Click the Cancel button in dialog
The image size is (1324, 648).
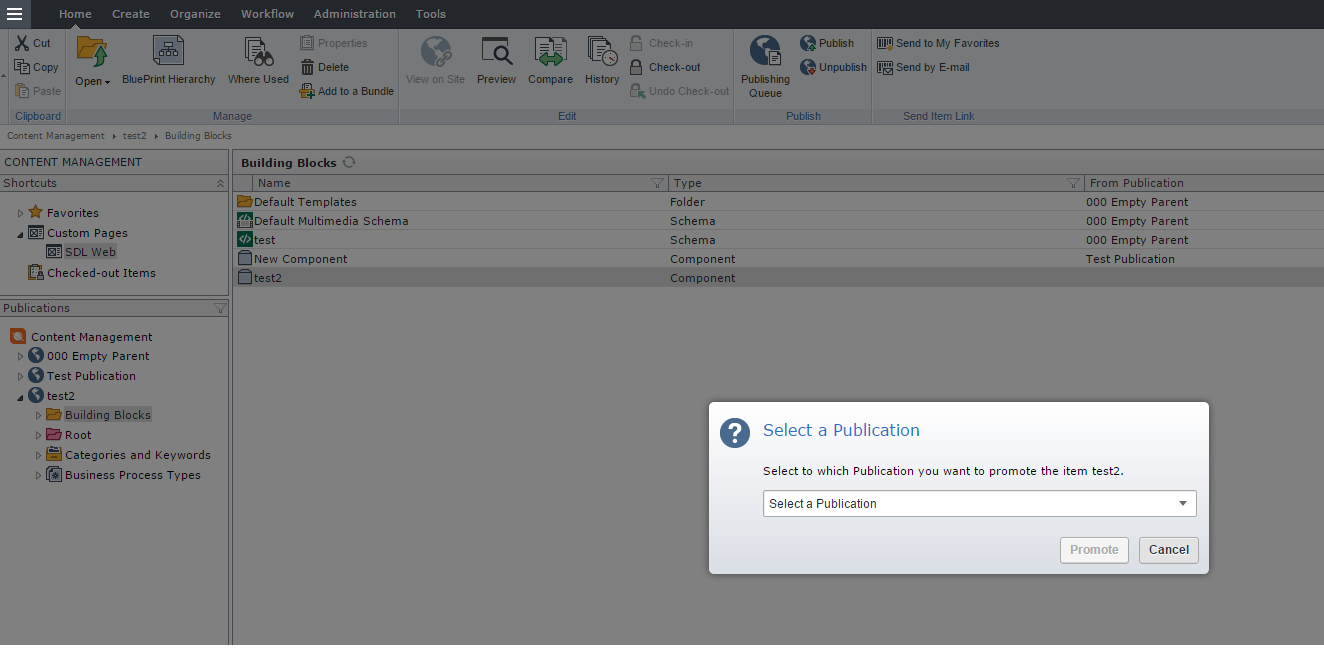(x=1168, y=550)
